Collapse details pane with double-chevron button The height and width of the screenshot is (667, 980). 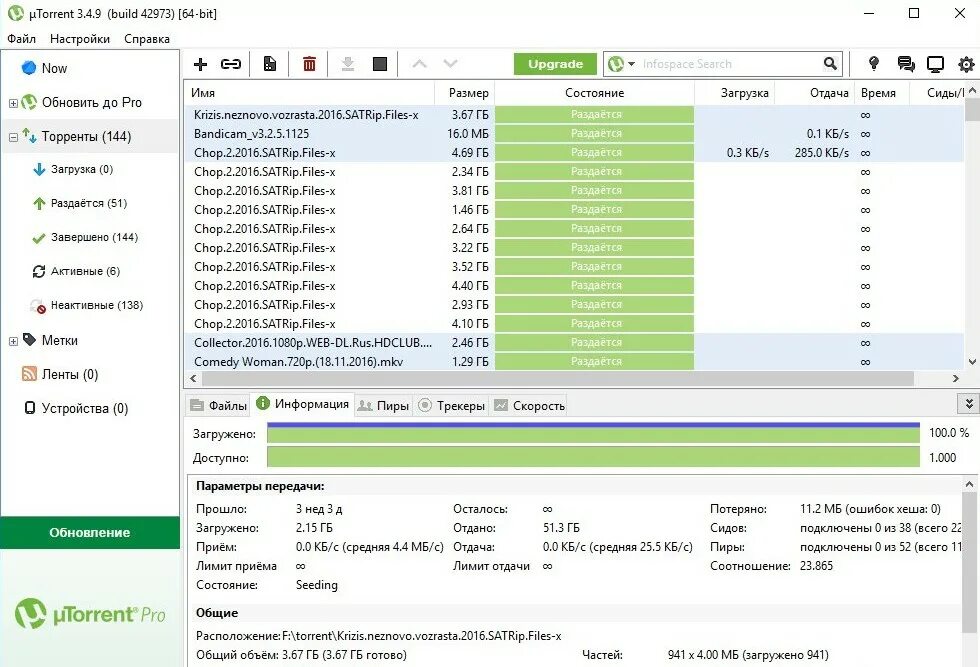tap(968, 404)
